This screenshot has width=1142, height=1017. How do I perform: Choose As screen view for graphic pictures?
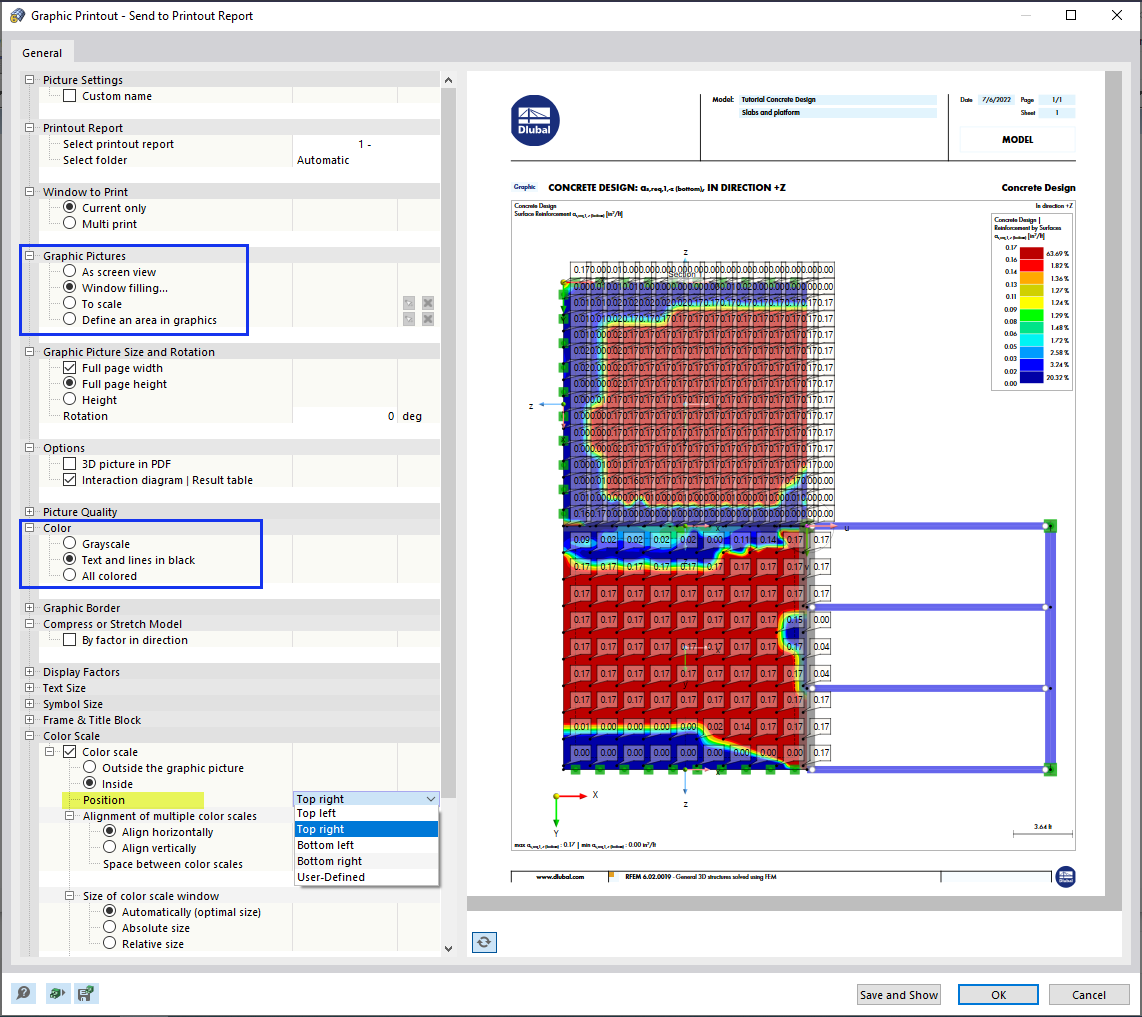(x=69, y=271)
